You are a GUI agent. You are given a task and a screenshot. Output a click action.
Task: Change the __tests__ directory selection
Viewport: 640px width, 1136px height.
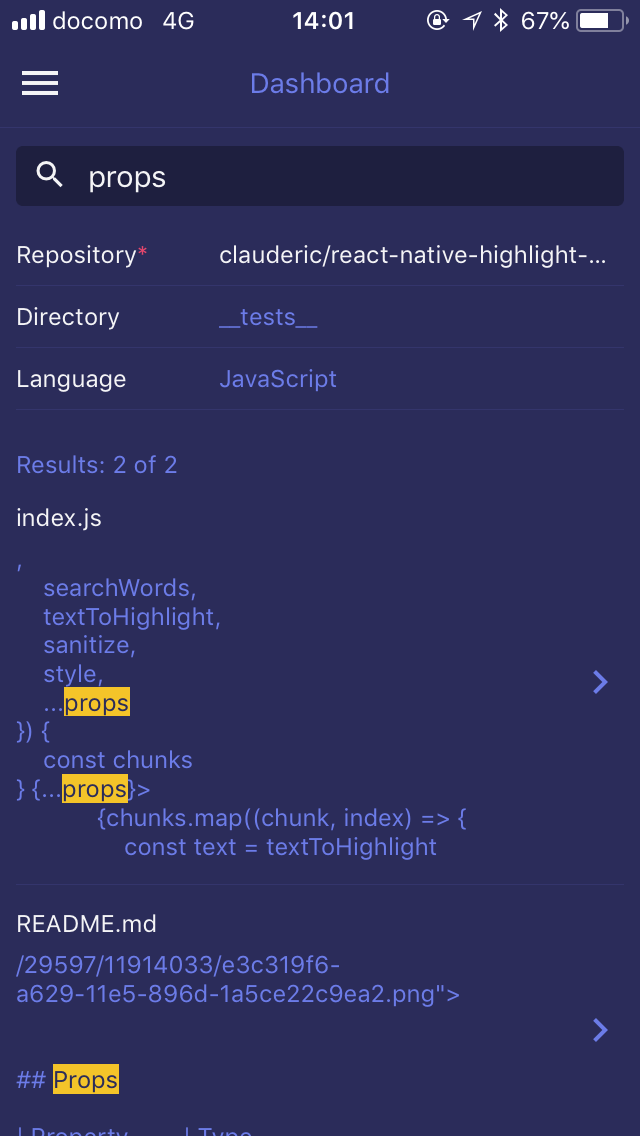coord(268,318)
